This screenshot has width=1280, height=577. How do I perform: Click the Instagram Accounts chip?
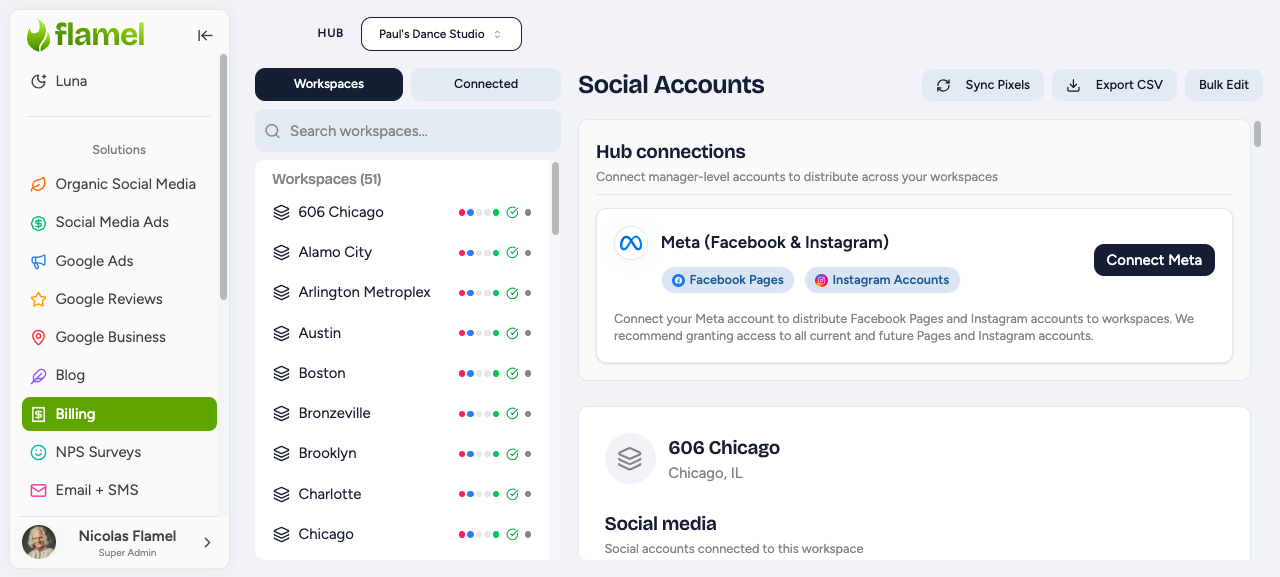[x=882, y=280]
